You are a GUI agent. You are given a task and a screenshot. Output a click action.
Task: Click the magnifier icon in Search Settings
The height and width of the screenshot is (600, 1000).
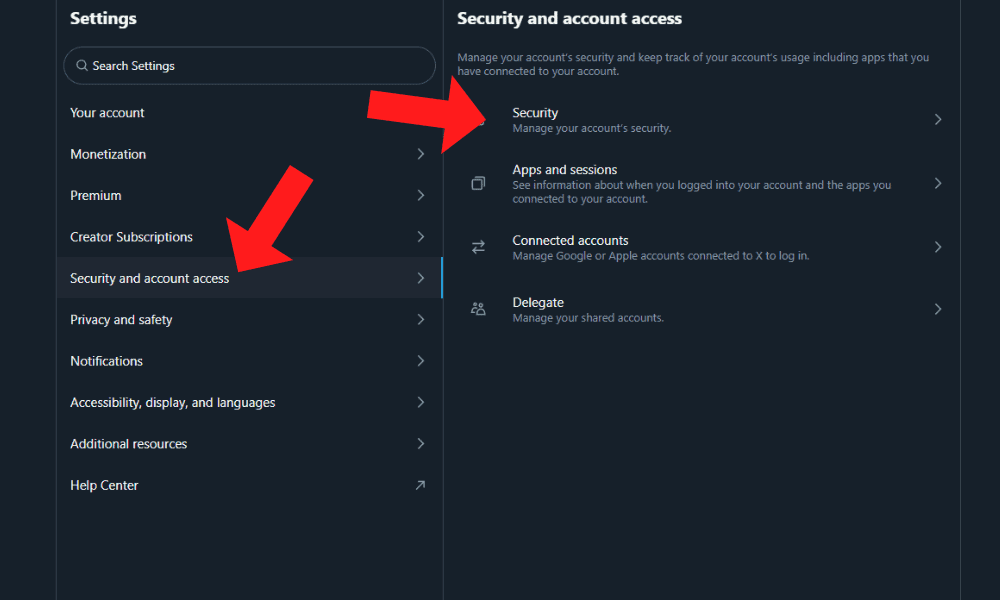[x=81, y=66]
